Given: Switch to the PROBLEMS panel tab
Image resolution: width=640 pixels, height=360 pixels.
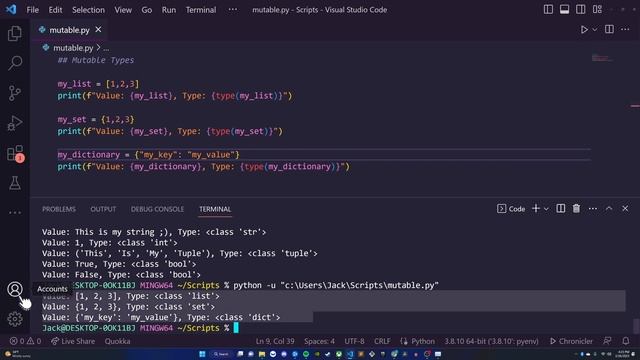Looking at the screenshot, I should 59,209.
